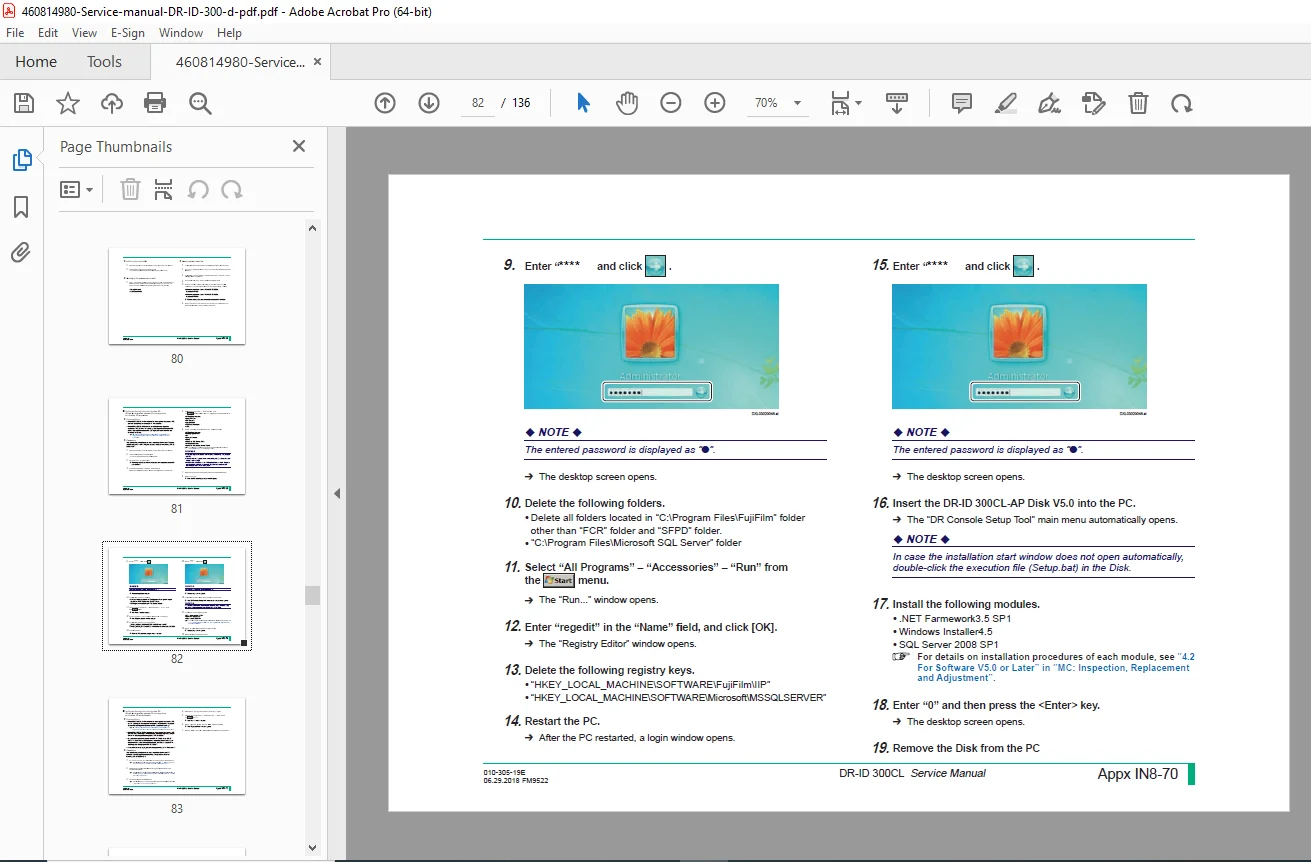Open the View menu
This screenshot has width=1311, height=862.
tap(85, 33)
